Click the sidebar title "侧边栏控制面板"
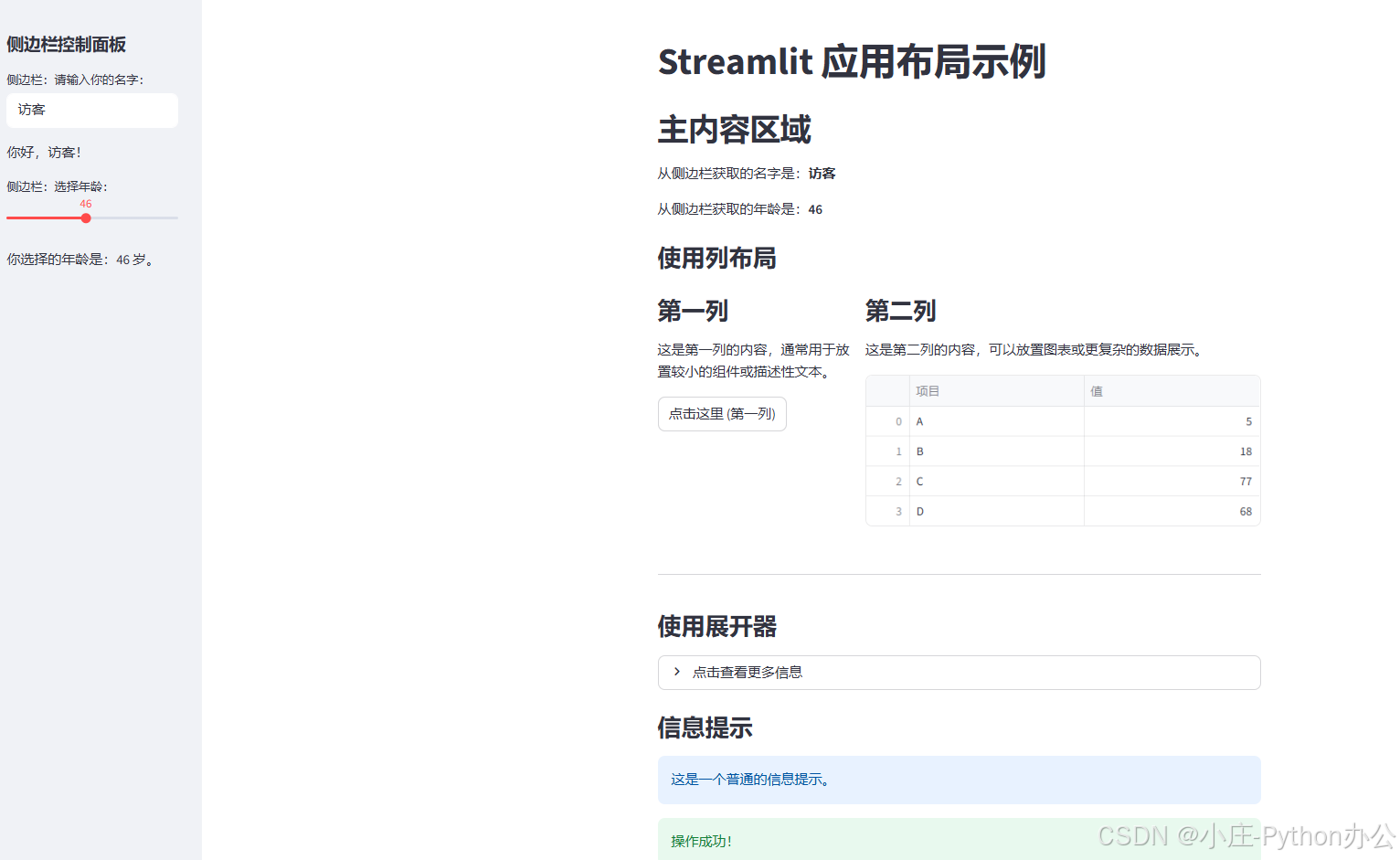The image size is (1400, 860). 65,44
